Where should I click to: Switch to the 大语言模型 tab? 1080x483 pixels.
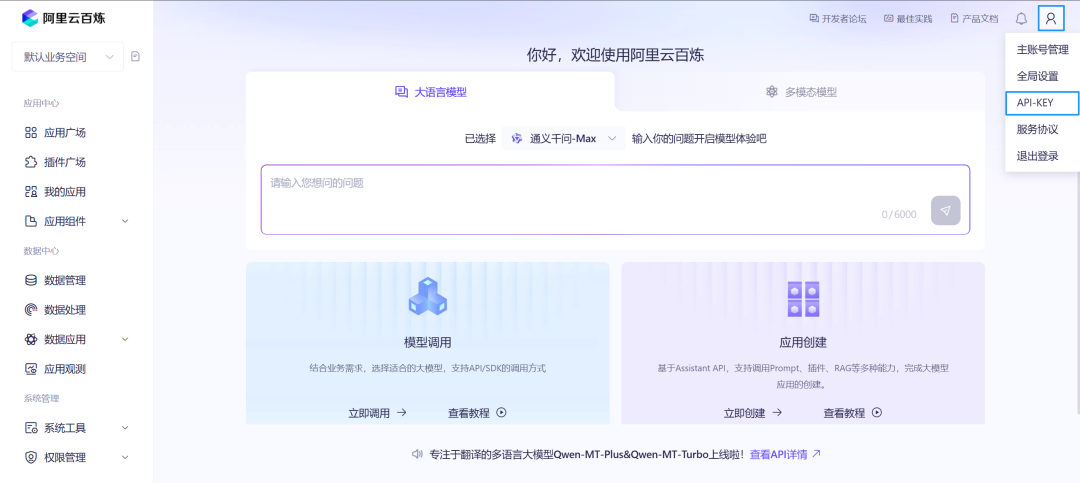[x=430, y=92]
